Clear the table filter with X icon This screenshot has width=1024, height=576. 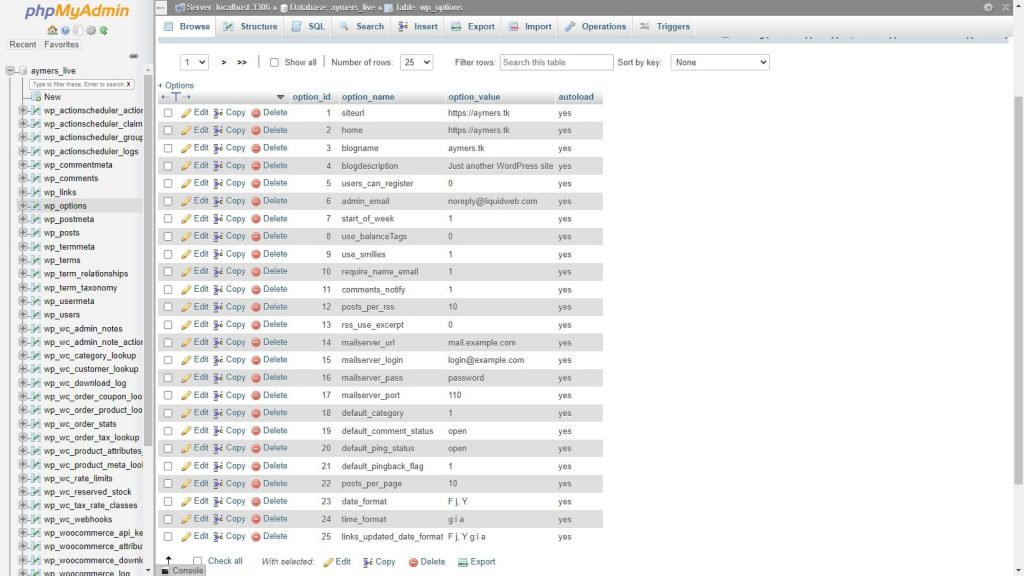point(128,84)
